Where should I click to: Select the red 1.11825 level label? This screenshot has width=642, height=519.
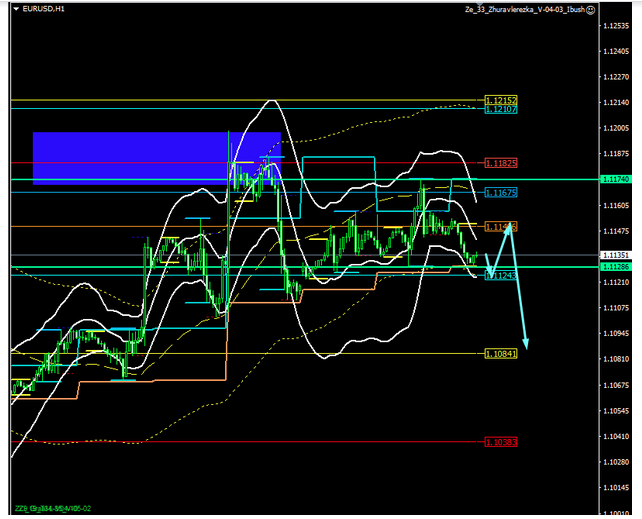pyautogui.click(x=500, y=163)
